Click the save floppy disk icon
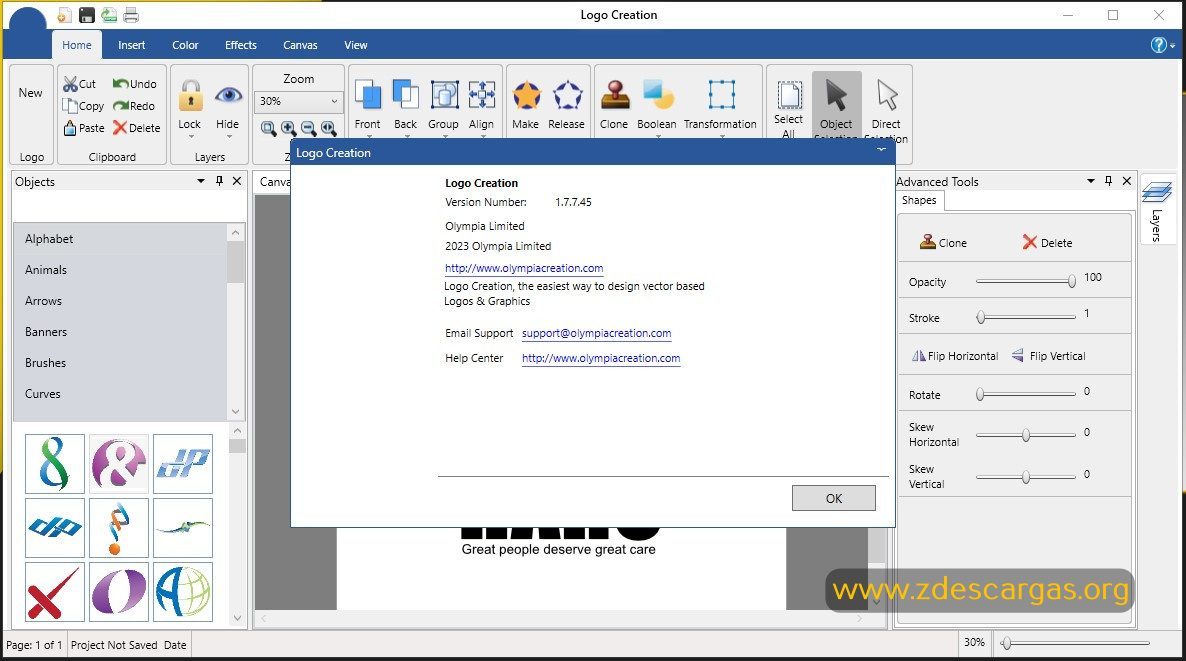 (86, 14)
